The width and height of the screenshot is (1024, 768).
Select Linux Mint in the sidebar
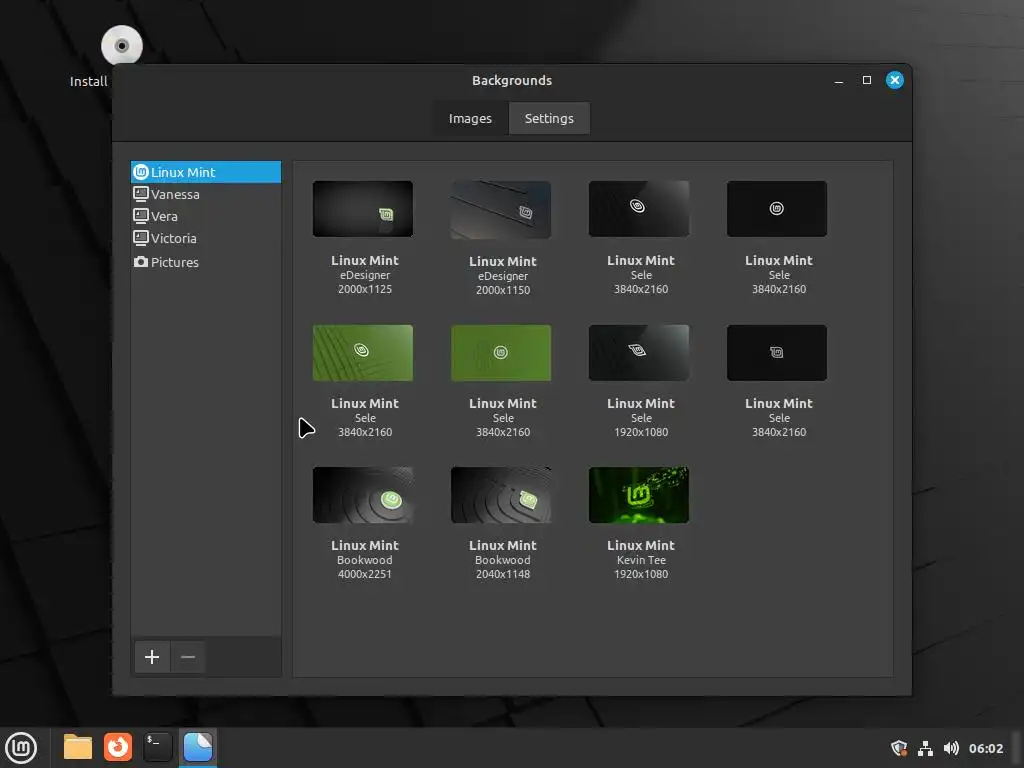tap(206, 172)
